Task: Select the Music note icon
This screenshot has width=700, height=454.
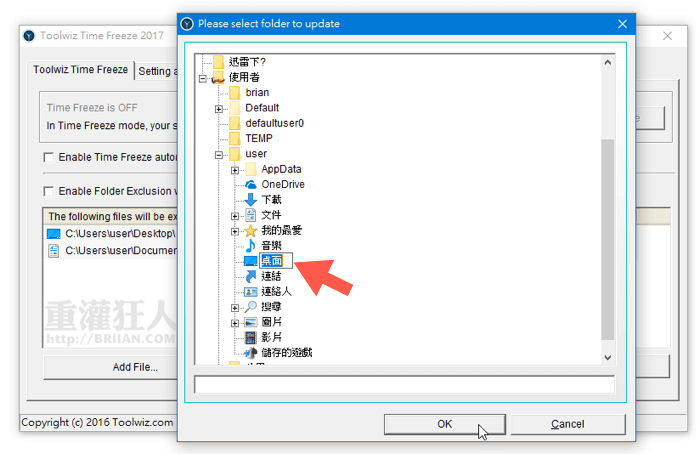Action: [x=250, y=246]
